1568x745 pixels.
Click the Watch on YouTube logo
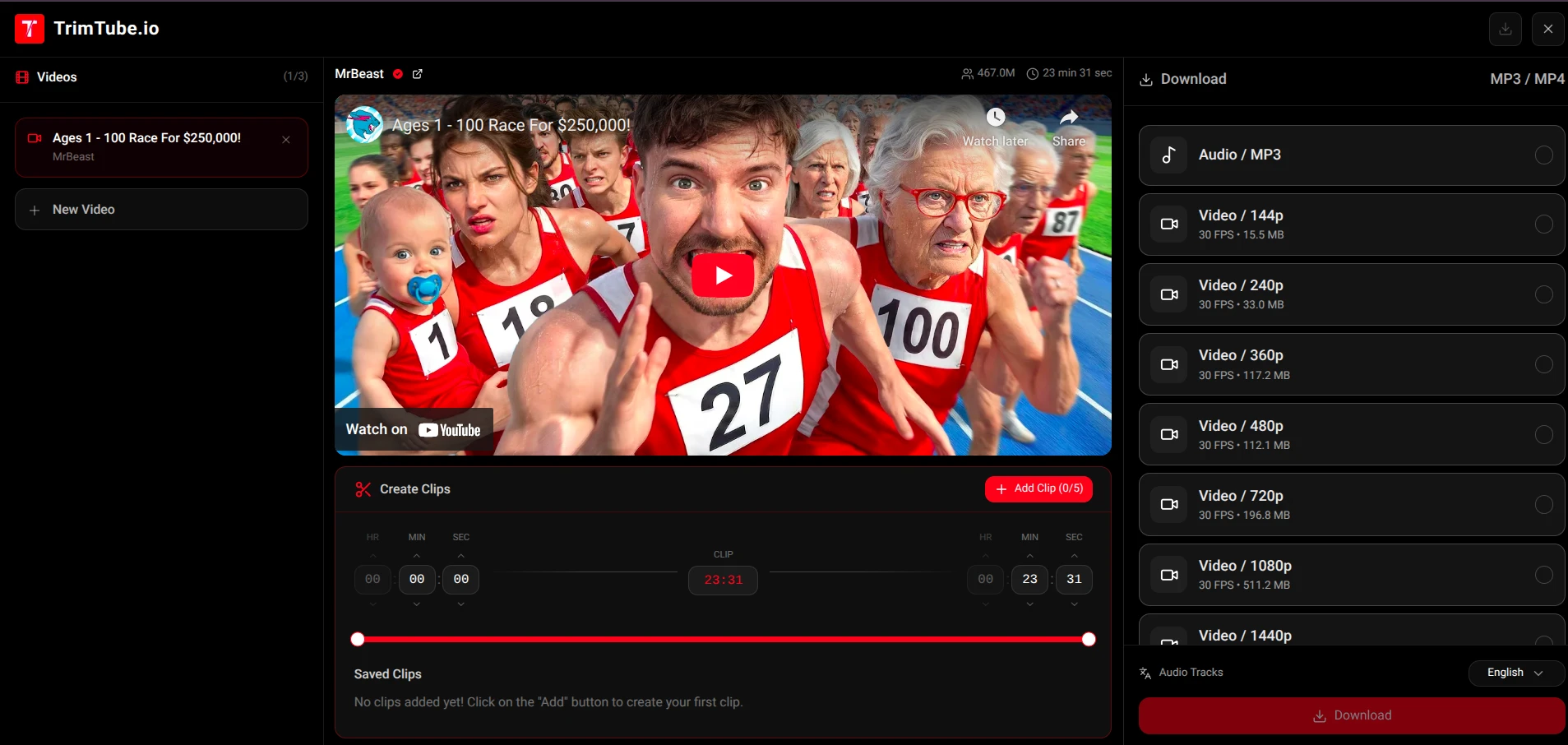tap(449, 430)
